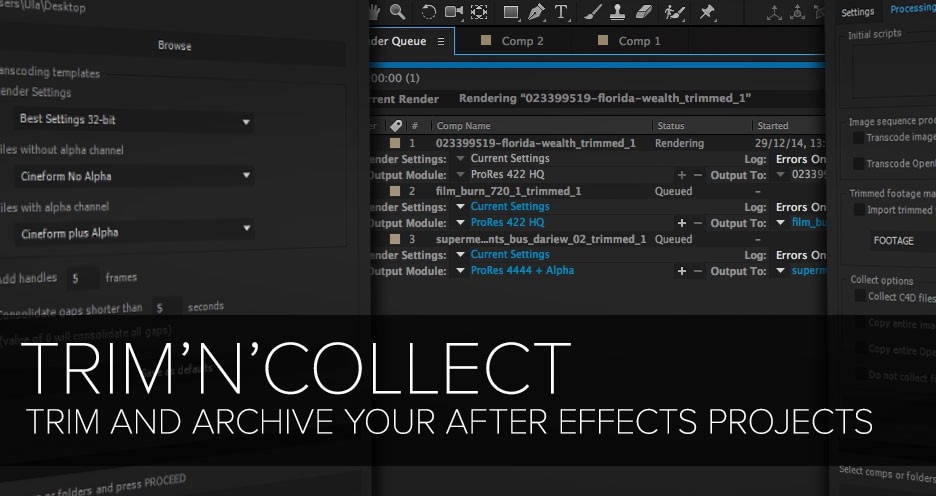Enable Import trimmed footage checkbox
The image size is (936, 496).
pyautogui.click(x=859, y=210)
